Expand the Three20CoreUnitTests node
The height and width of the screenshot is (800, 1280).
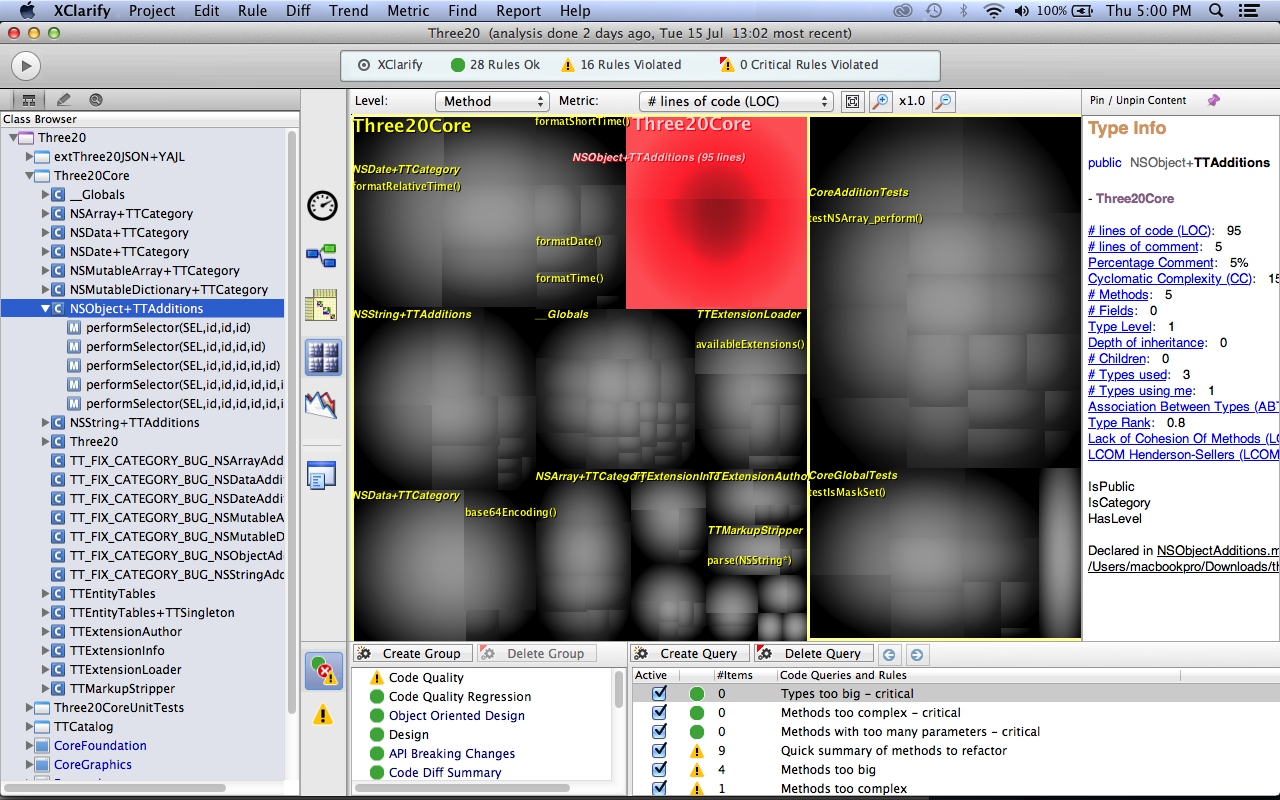pyautogui.click(x=30, y=708)
